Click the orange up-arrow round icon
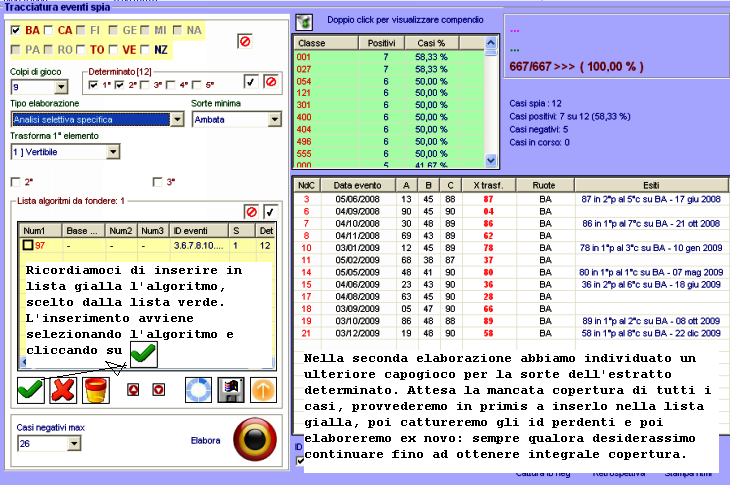730x485 pixels. tap(263, 388)
